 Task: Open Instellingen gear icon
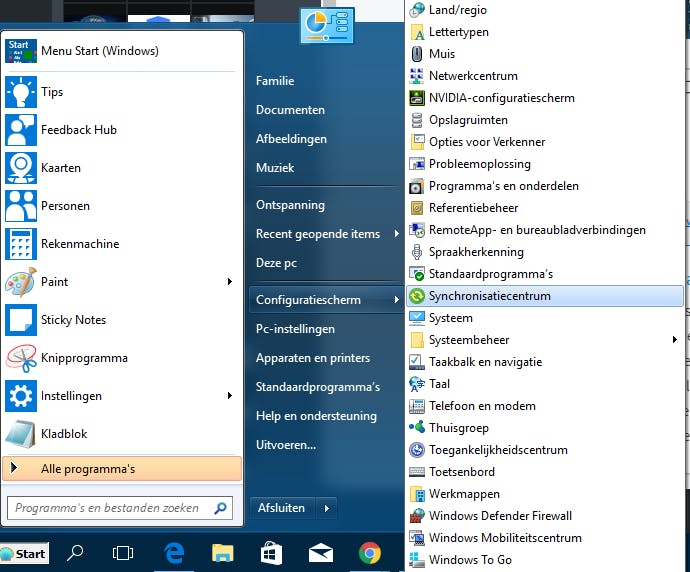click(x=21, y=396)
